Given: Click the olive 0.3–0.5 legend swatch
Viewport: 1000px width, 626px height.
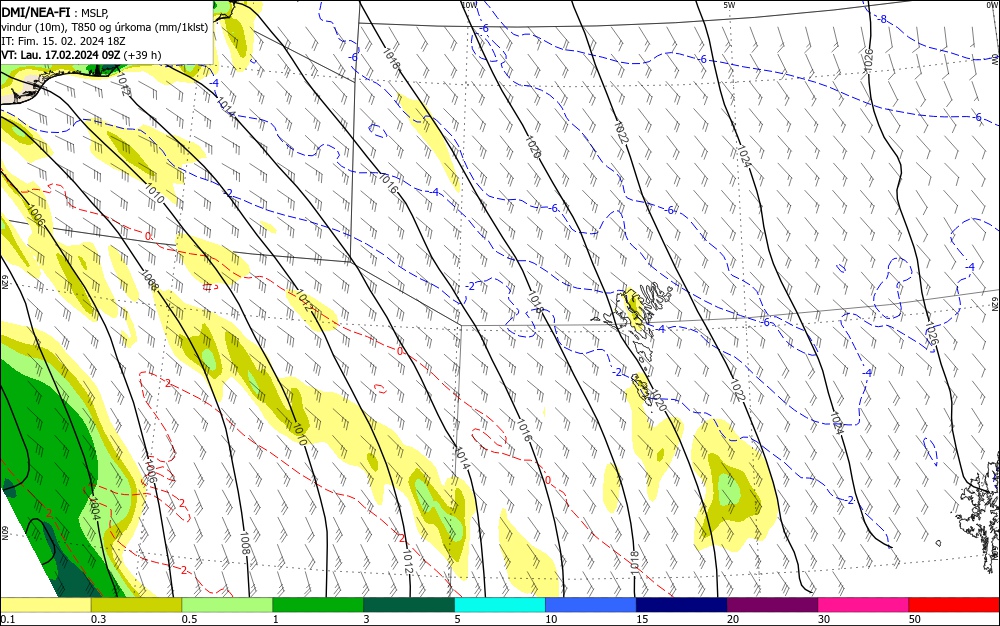Looking at the screenshot, I should [x=136, y=605].
